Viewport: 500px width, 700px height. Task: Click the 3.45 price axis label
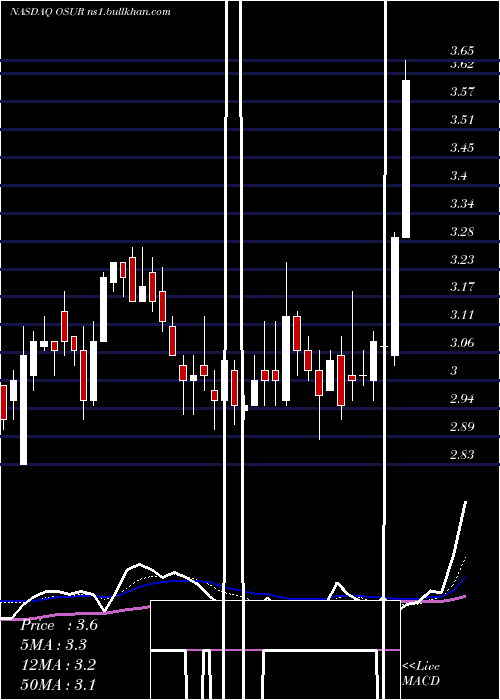pos(462,148)
